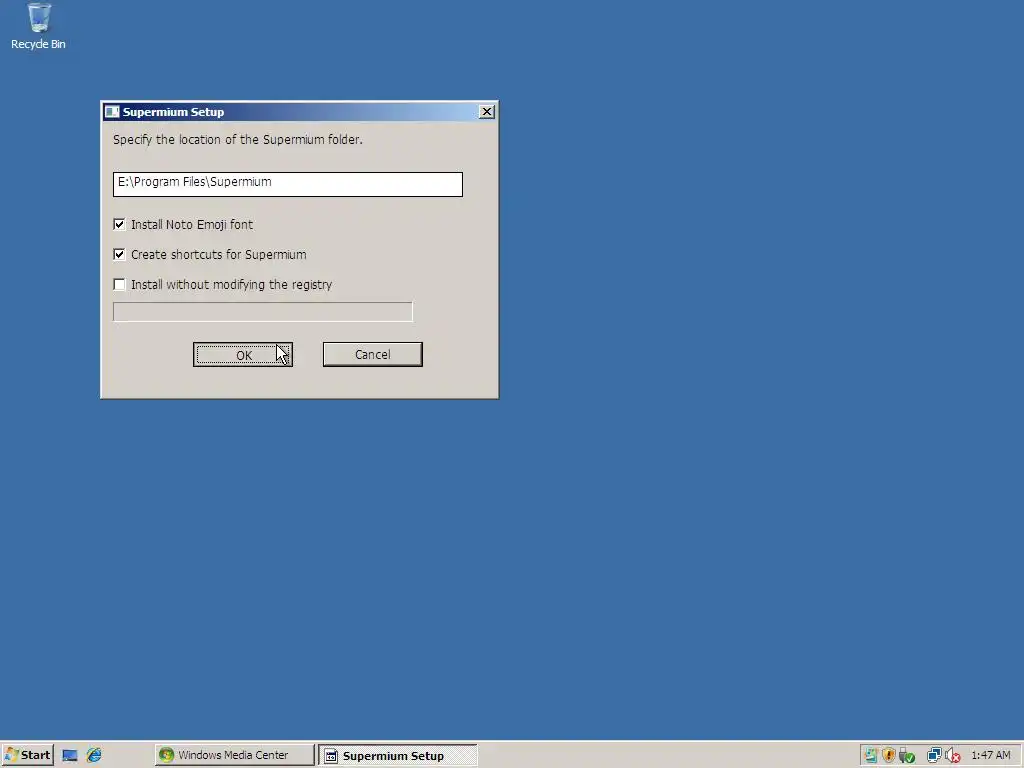Image resolution: width=1024 pixels, height=768 pixels.
Task: Click the clock showing 1:47 AM
Action: (x=991, y=756)
